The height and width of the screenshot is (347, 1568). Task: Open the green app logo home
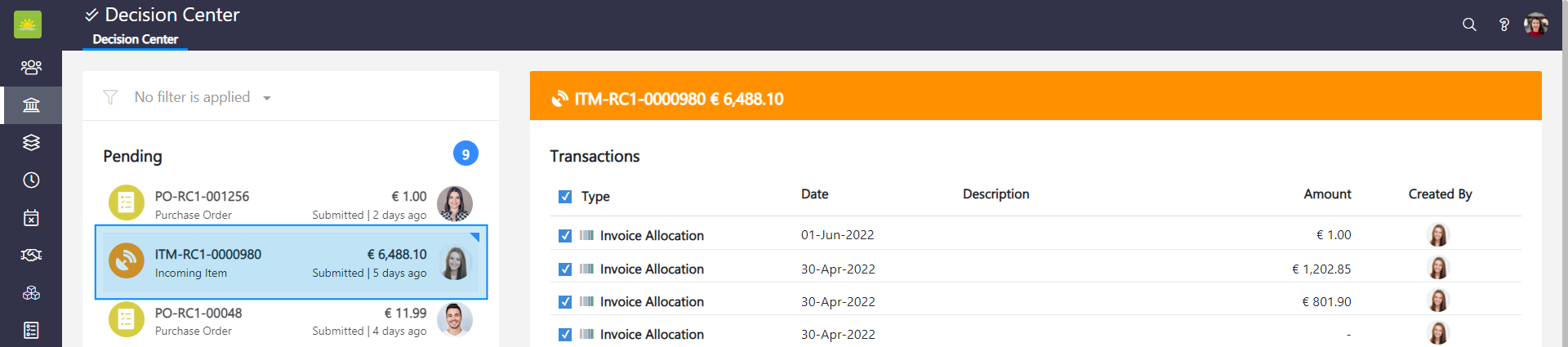coord(28,24)
